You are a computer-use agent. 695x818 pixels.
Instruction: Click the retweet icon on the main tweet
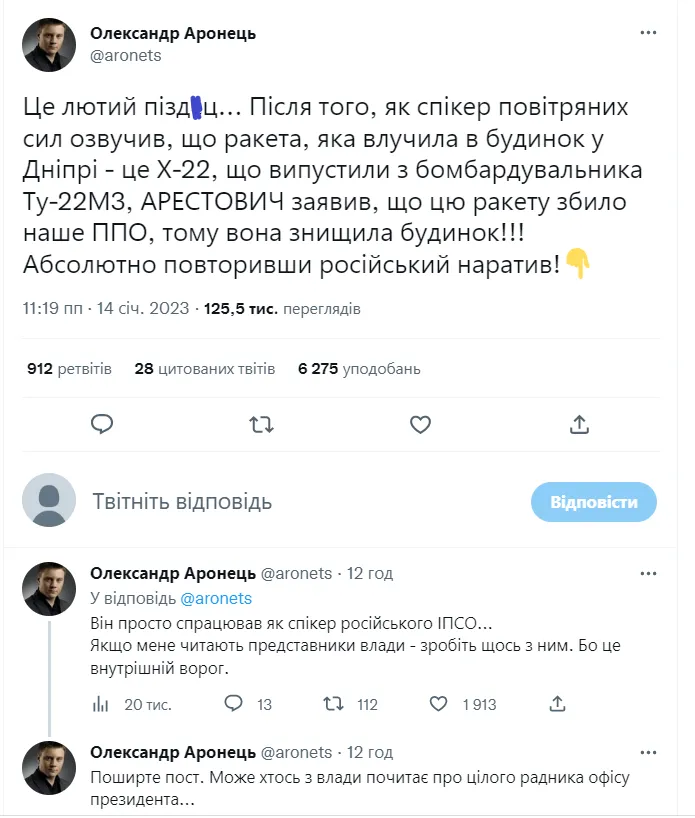click(261, 424)
